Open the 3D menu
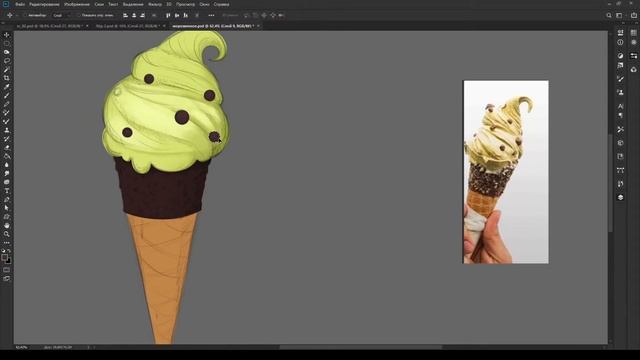Image resolution: width=640 pixels, height=360 pixels. (x=169, y=4)
